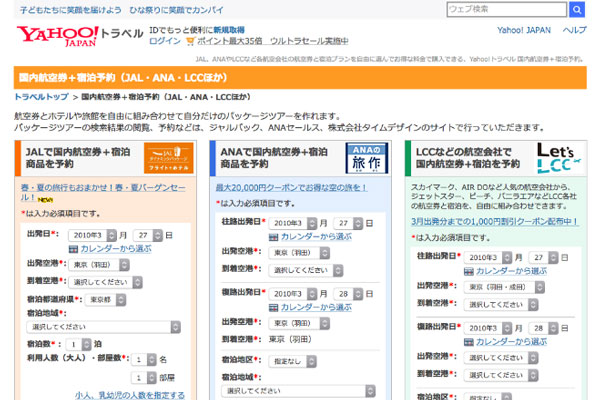
Task: Click calendar icon under ANA 復路出発日
Action: [x=273, y=308]
